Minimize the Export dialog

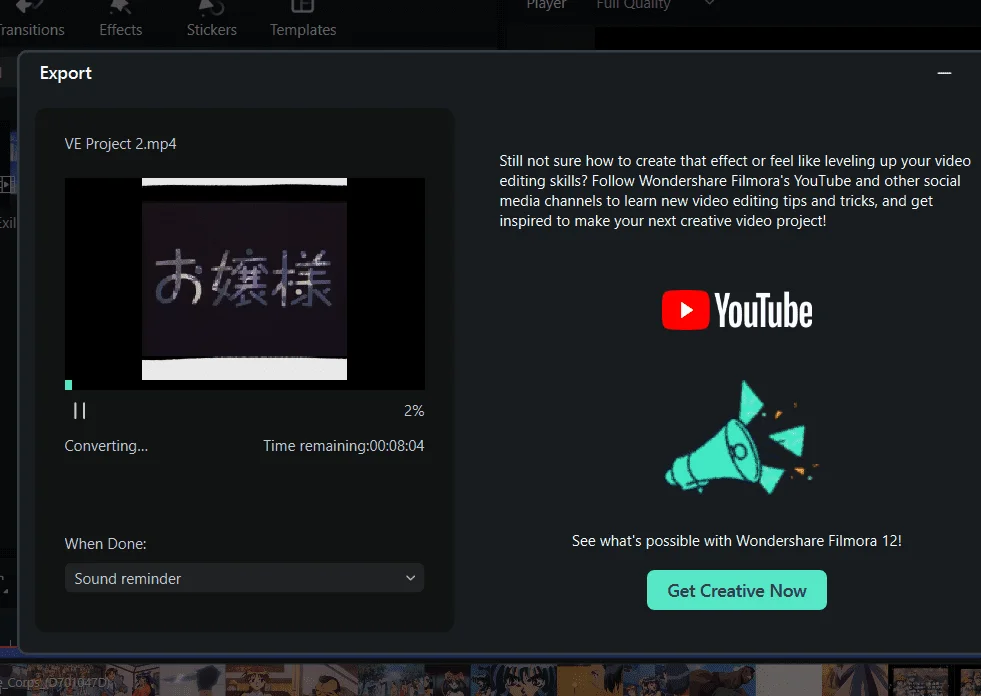coord(944,73)
